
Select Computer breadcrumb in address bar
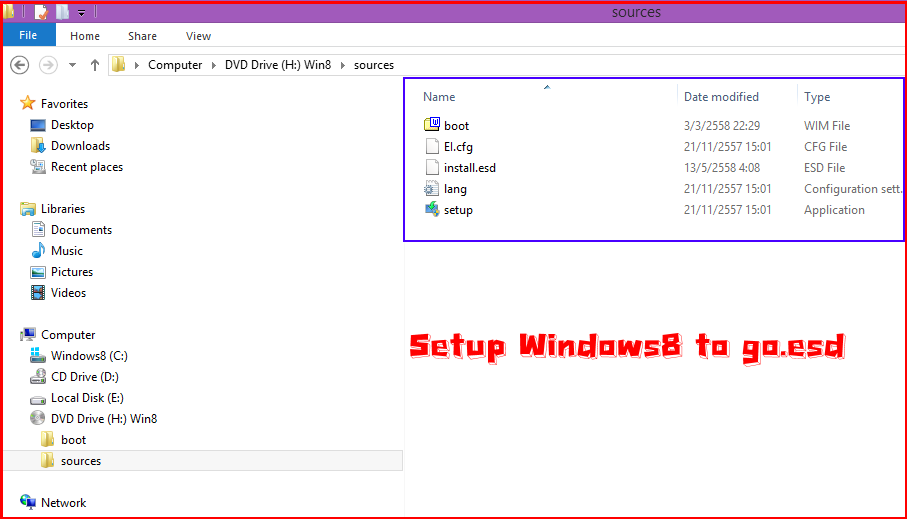175,65
